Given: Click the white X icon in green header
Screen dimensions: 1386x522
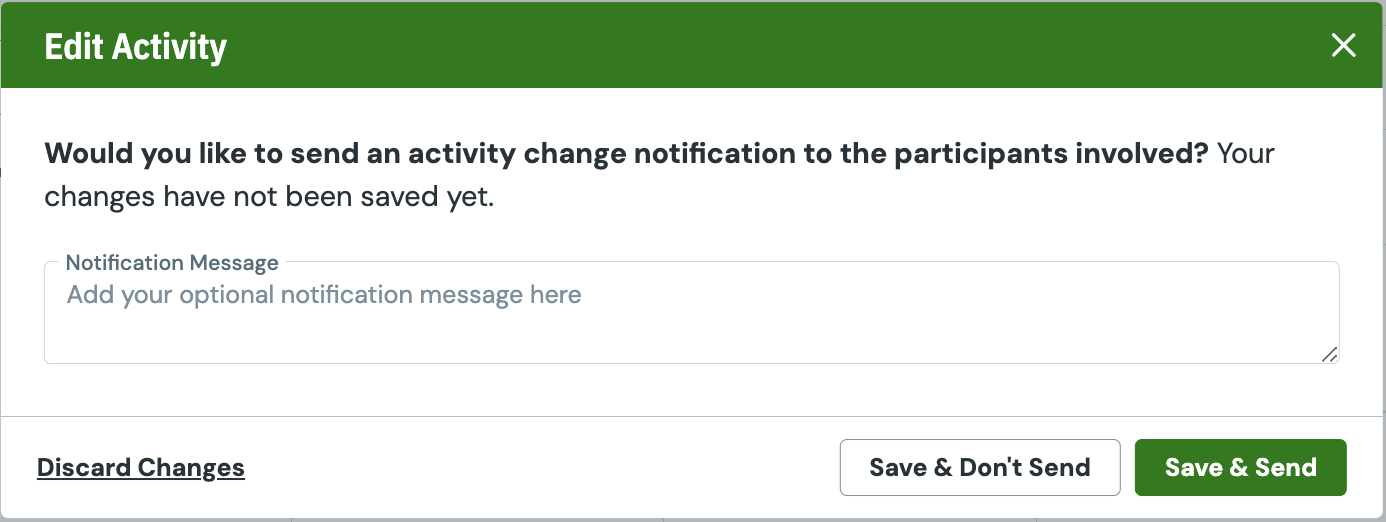Looking at the screenshot, I should point(1343,45).
